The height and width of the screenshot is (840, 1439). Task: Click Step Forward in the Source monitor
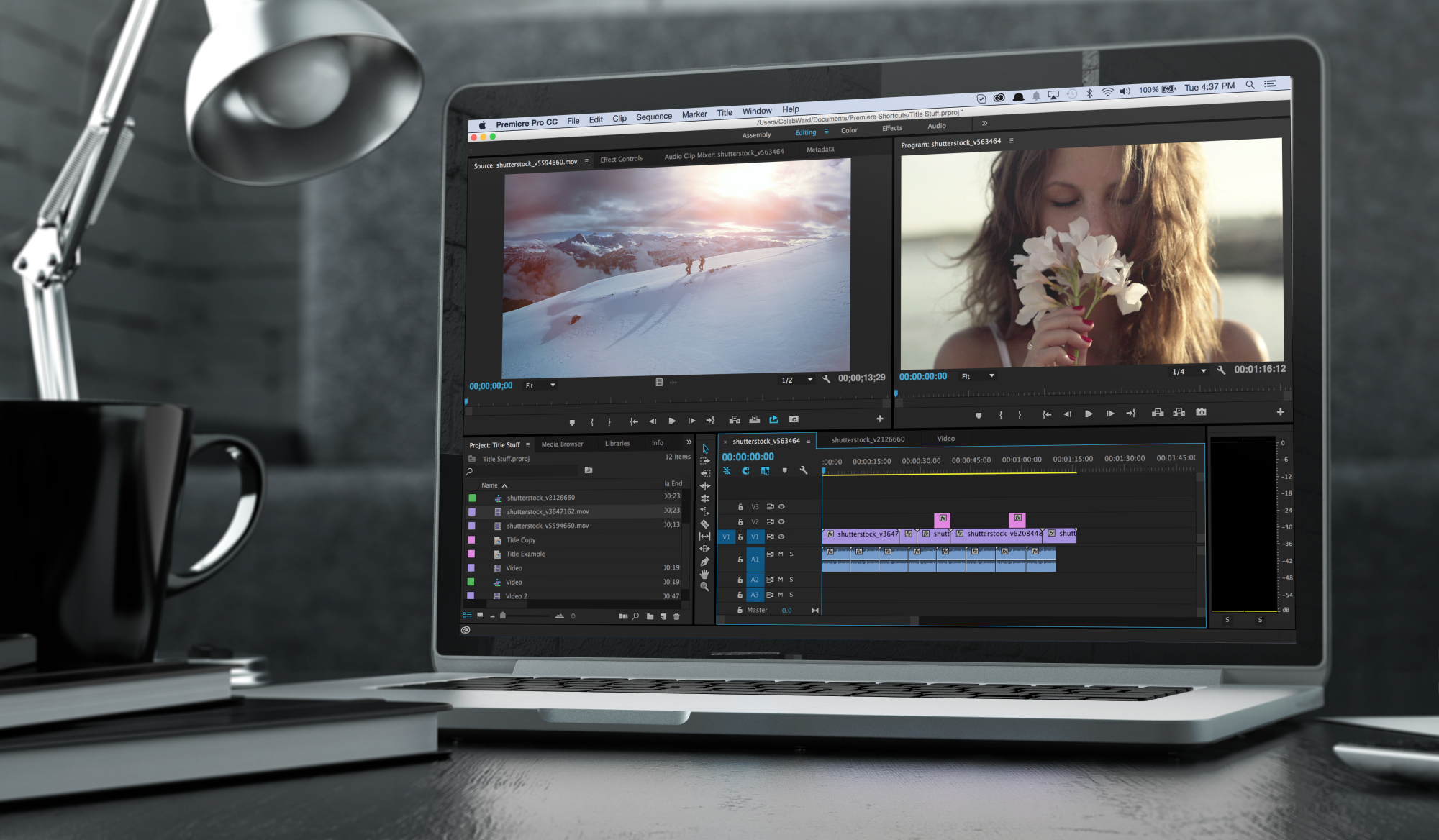[x=691, y=421]
